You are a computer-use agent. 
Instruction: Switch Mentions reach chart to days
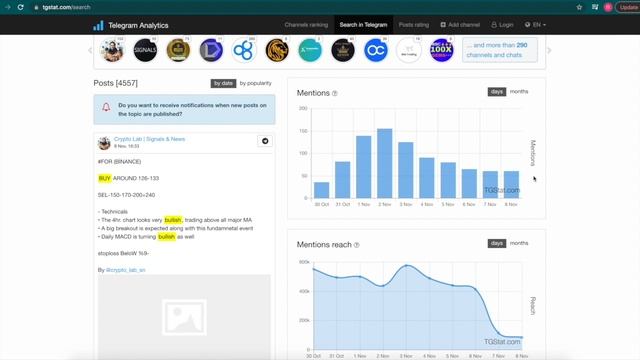tap(497, 243)
